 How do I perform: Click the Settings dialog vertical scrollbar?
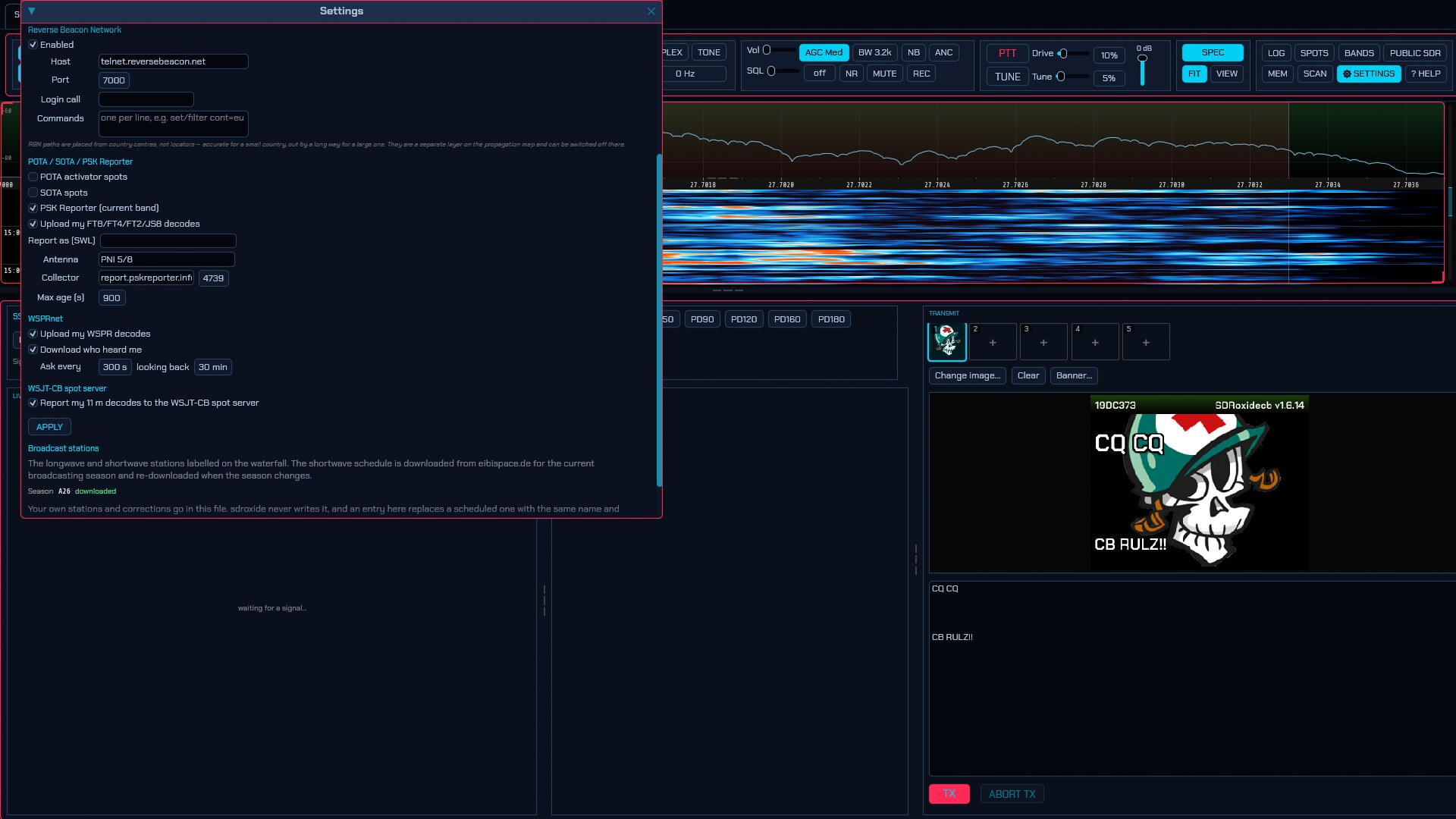(659, 318)
